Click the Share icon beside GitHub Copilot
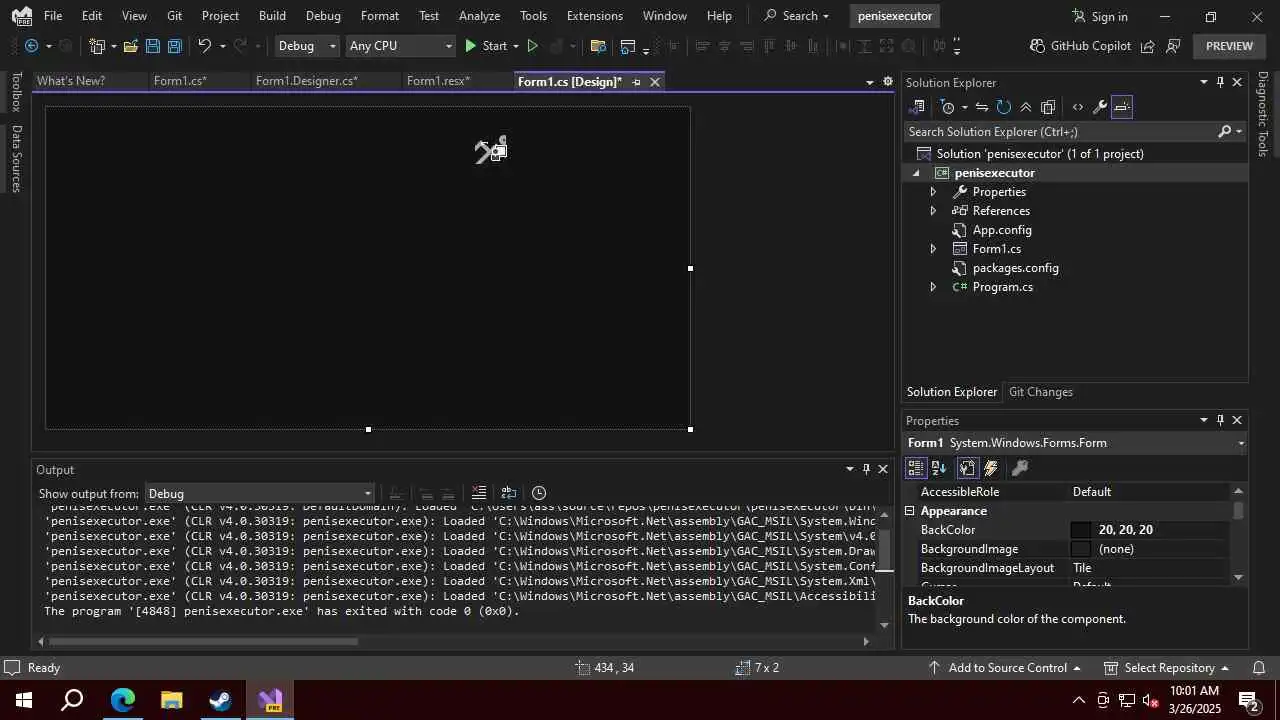Screen dimensions: 1280x720 pyautogui.click(x=1147, y=46)
